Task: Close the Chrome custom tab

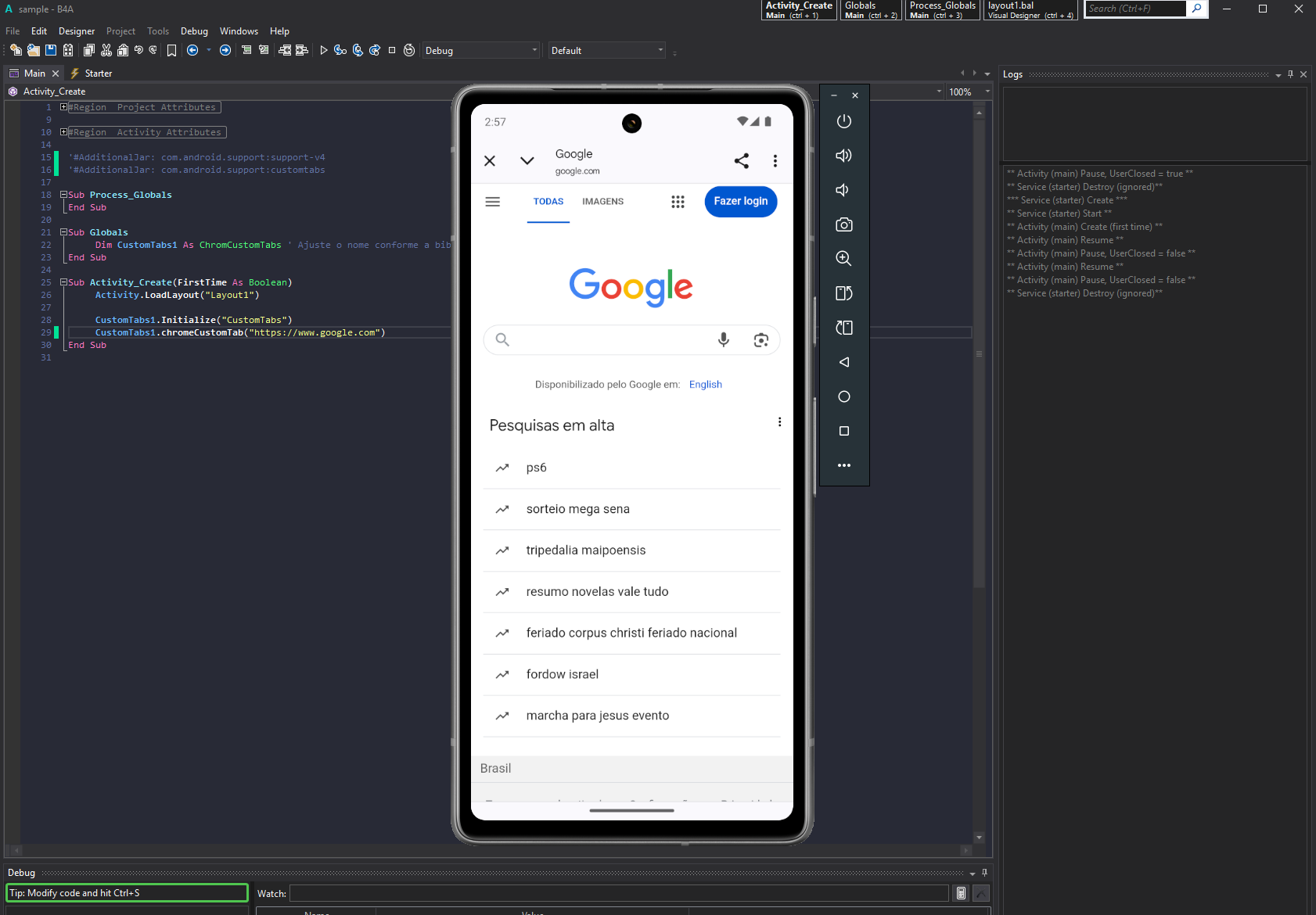Action: tap(490, 161)
